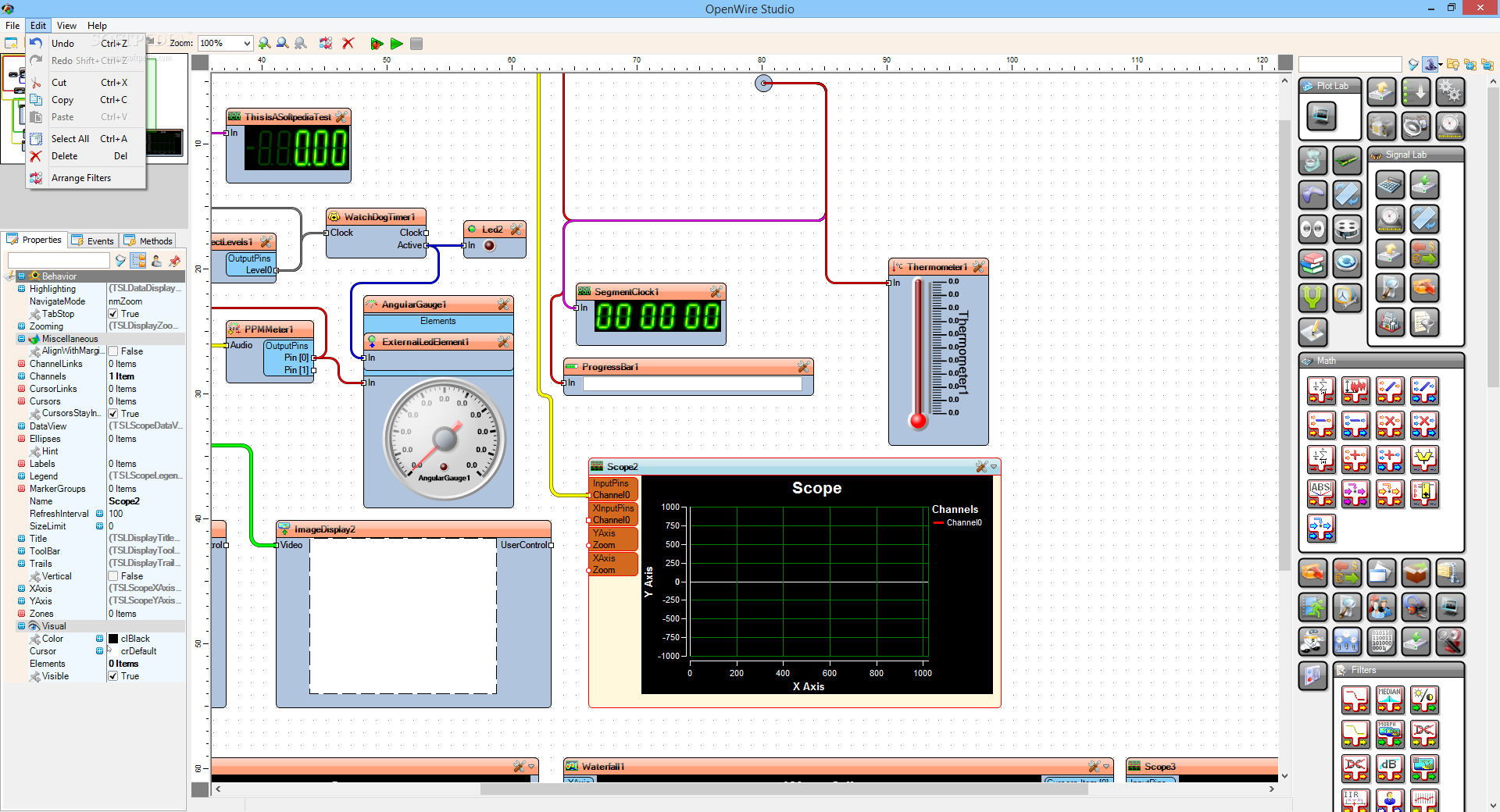Click the tools icon on Thermometer1 header
Image resolution: width=1500 pixels, height=812 pixels.
coord(978,267)
